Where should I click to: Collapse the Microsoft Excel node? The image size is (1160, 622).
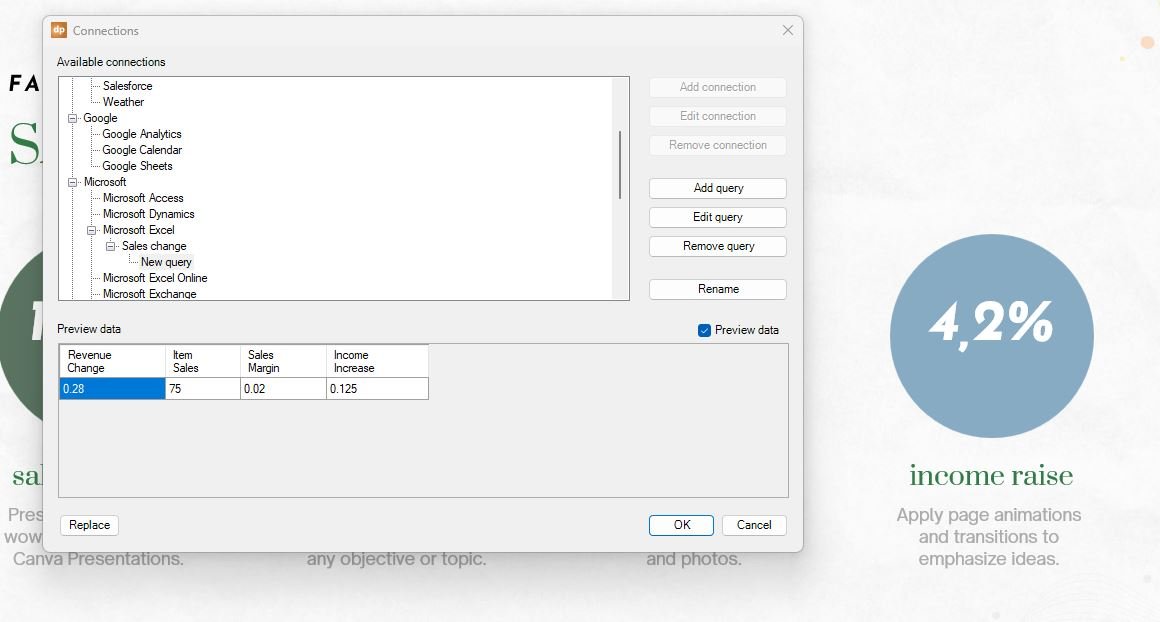pos(92,230)
